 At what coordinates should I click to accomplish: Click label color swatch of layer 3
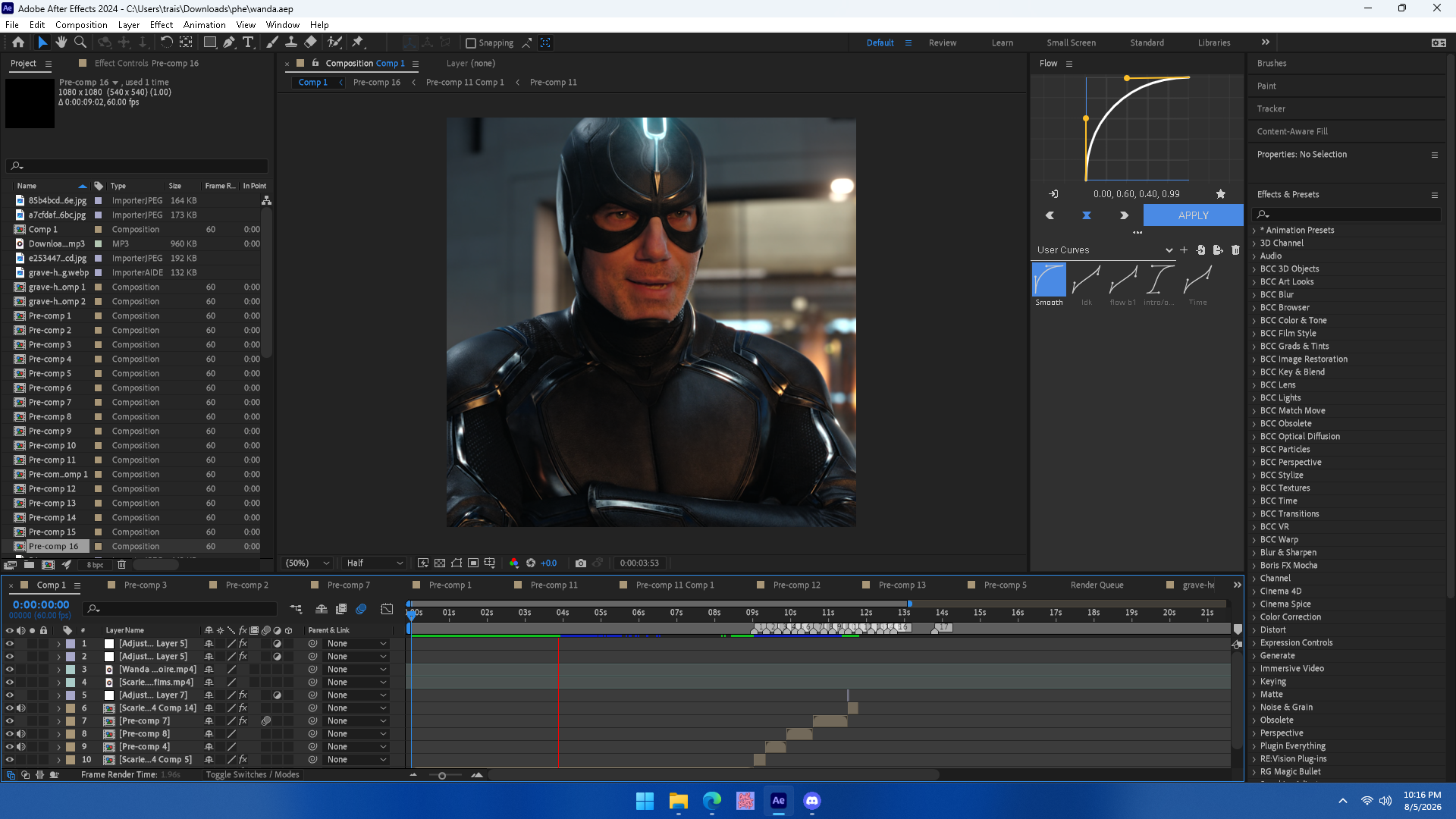point(71,670)
